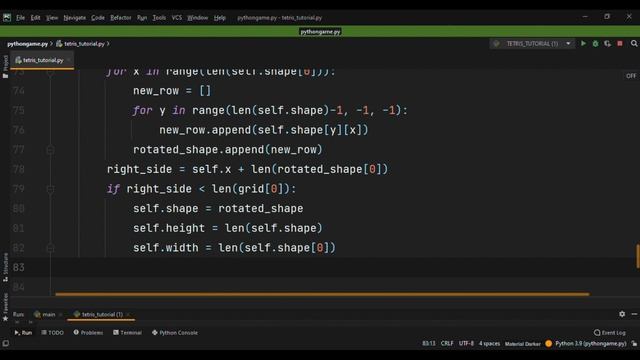Open the Run menu
The height and width of the screenshot is (360, 640).
[x=142, y=18]
